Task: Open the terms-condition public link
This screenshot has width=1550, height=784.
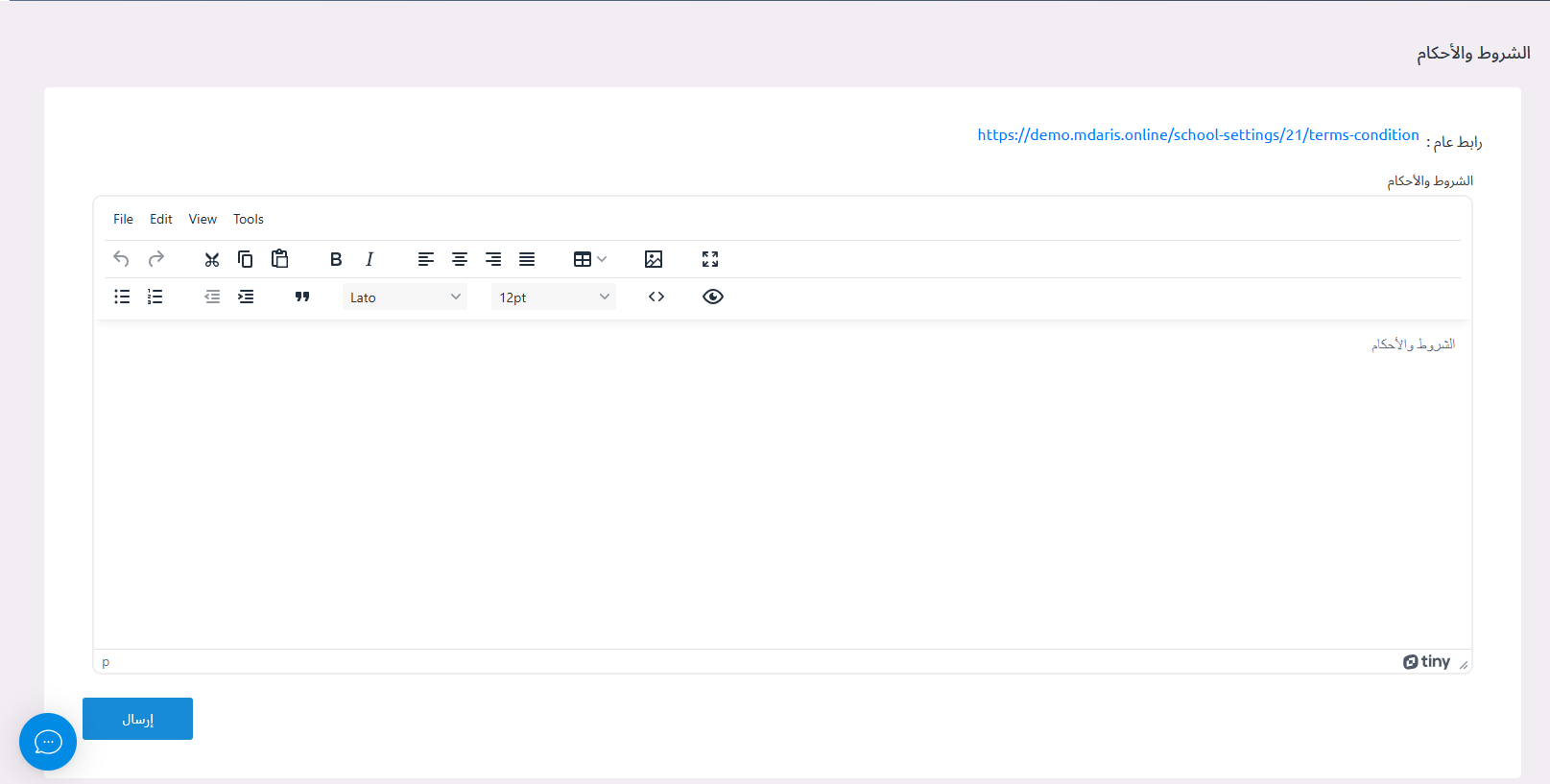Action: [x=1198, y=135]
